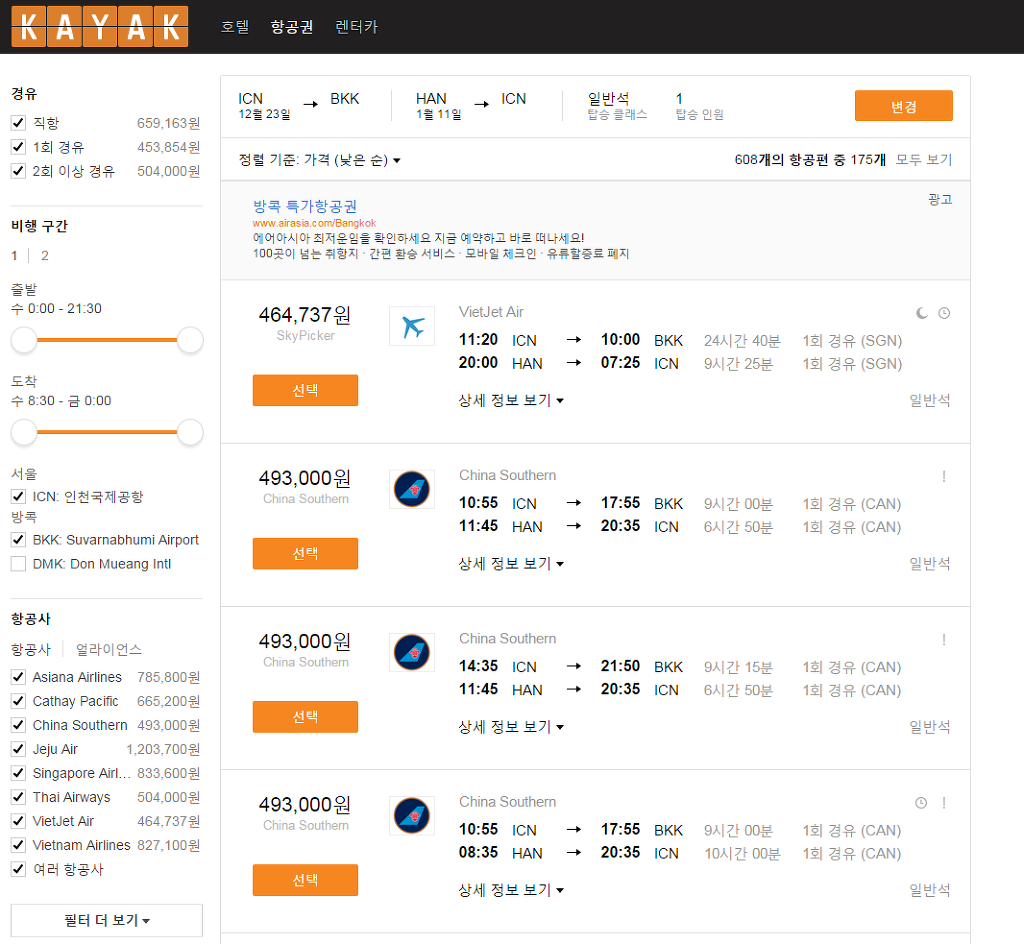The width and height of the screenshot is (1024, 944).
Task: Open the 렌터카 rental car tab
Action: click(357, 27)
